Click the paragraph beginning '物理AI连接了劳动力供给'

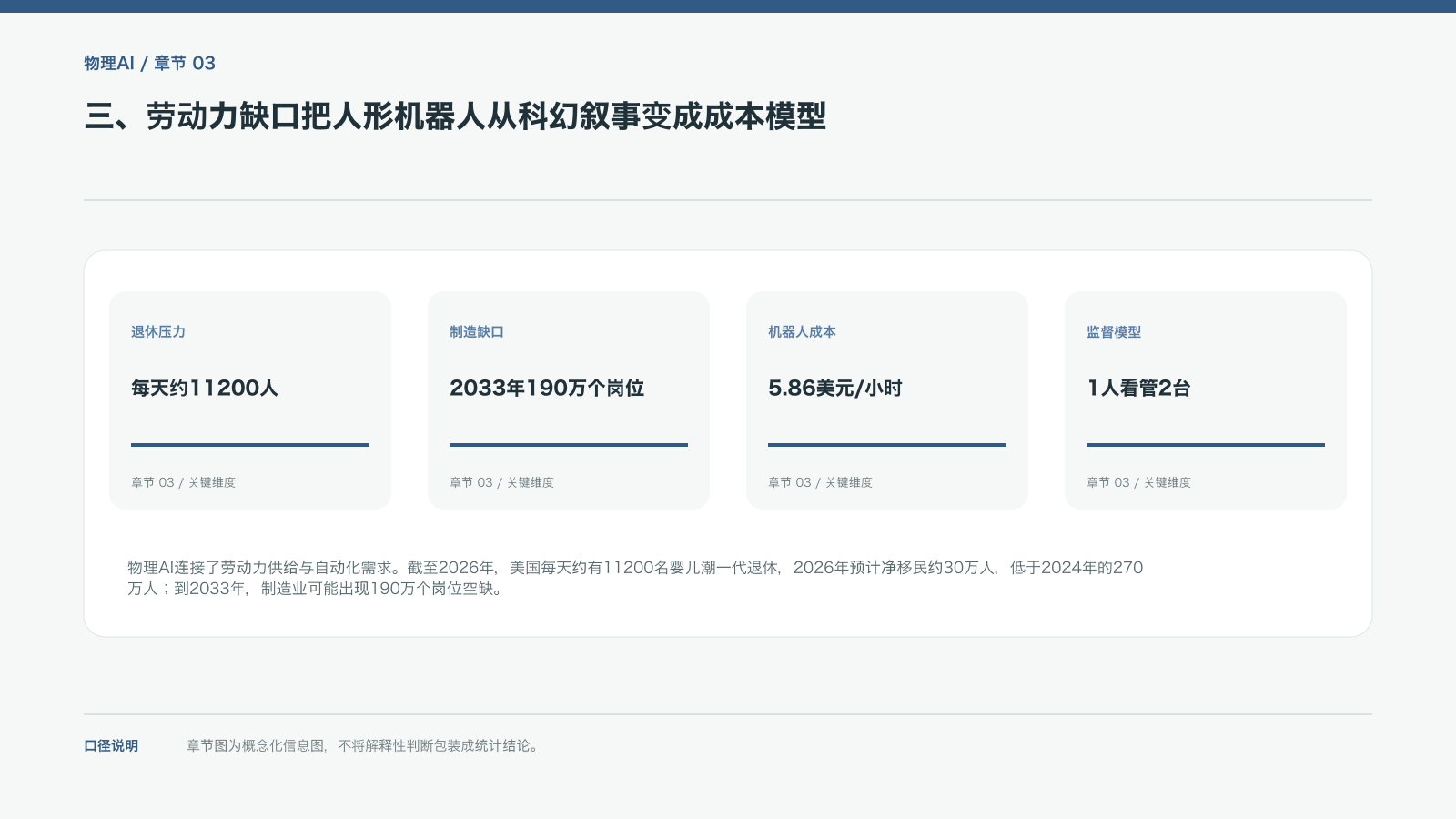635,578
